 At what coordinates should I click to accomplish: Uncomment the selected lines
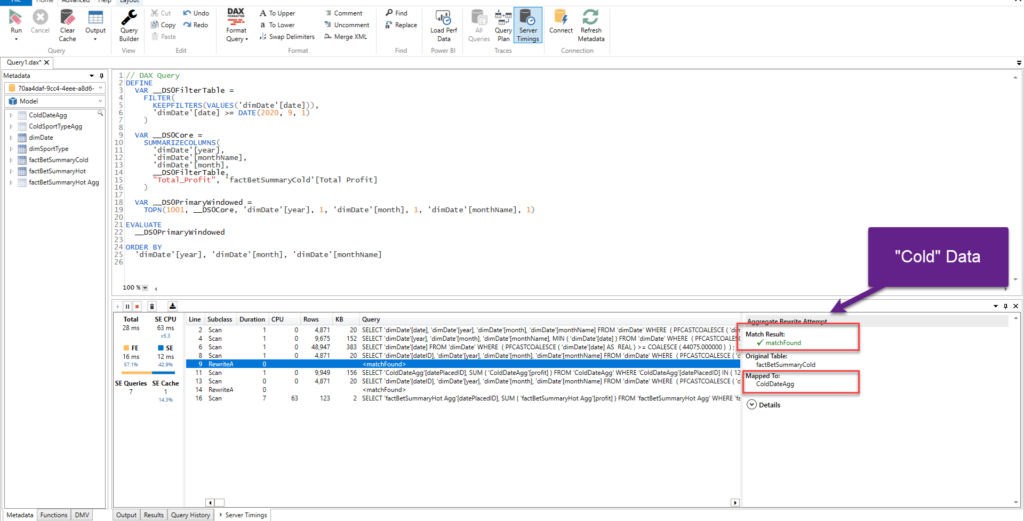pos(347,25)
